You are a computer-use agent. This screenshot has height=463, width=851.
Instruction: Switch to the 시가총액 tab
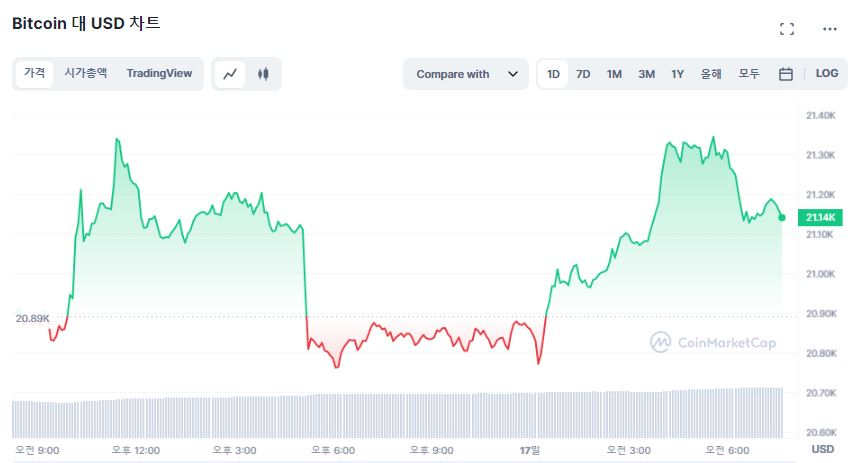(x=86, y=73)
